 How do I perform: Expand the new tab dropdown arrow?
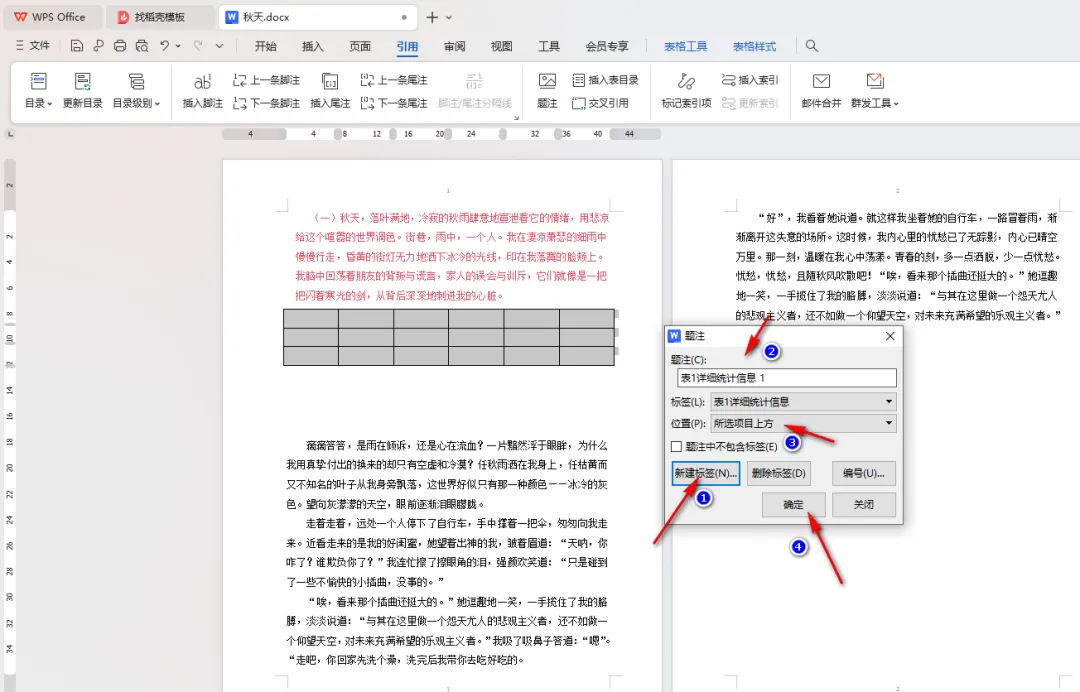[x=449, y=17]
